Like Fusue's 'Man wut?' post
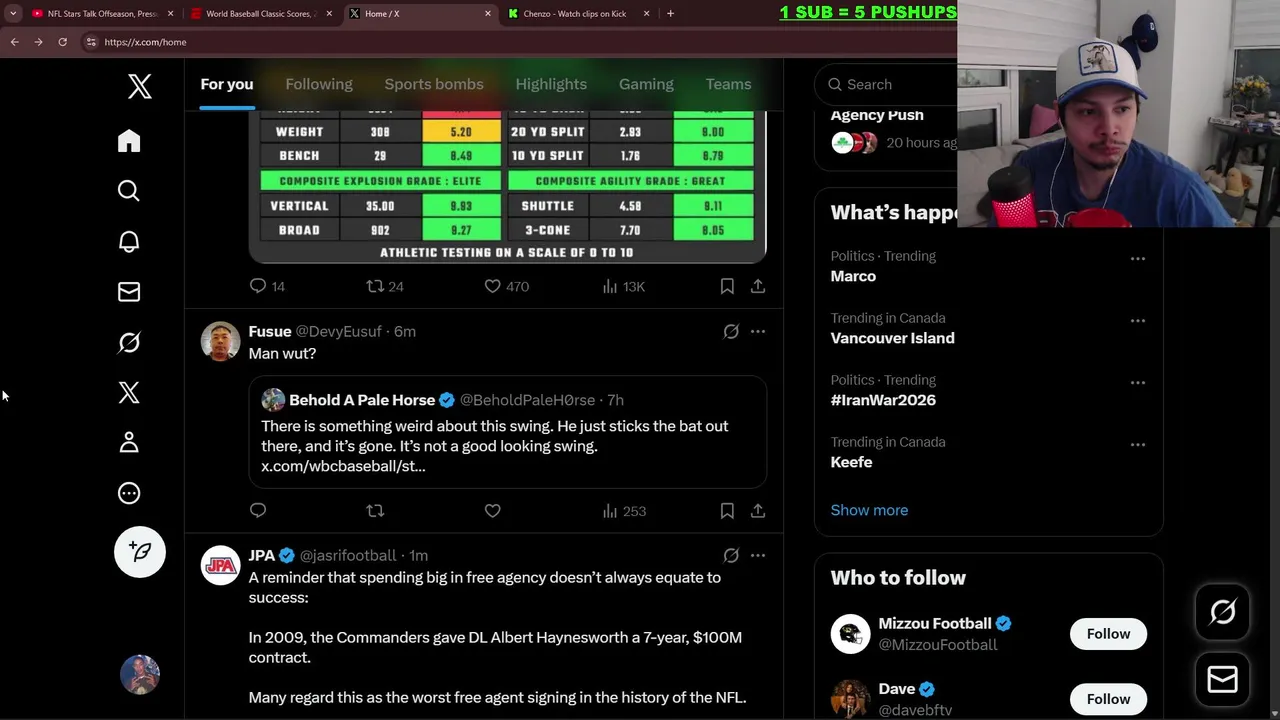Screen dimensions: 1280x720 pos(492,511)
